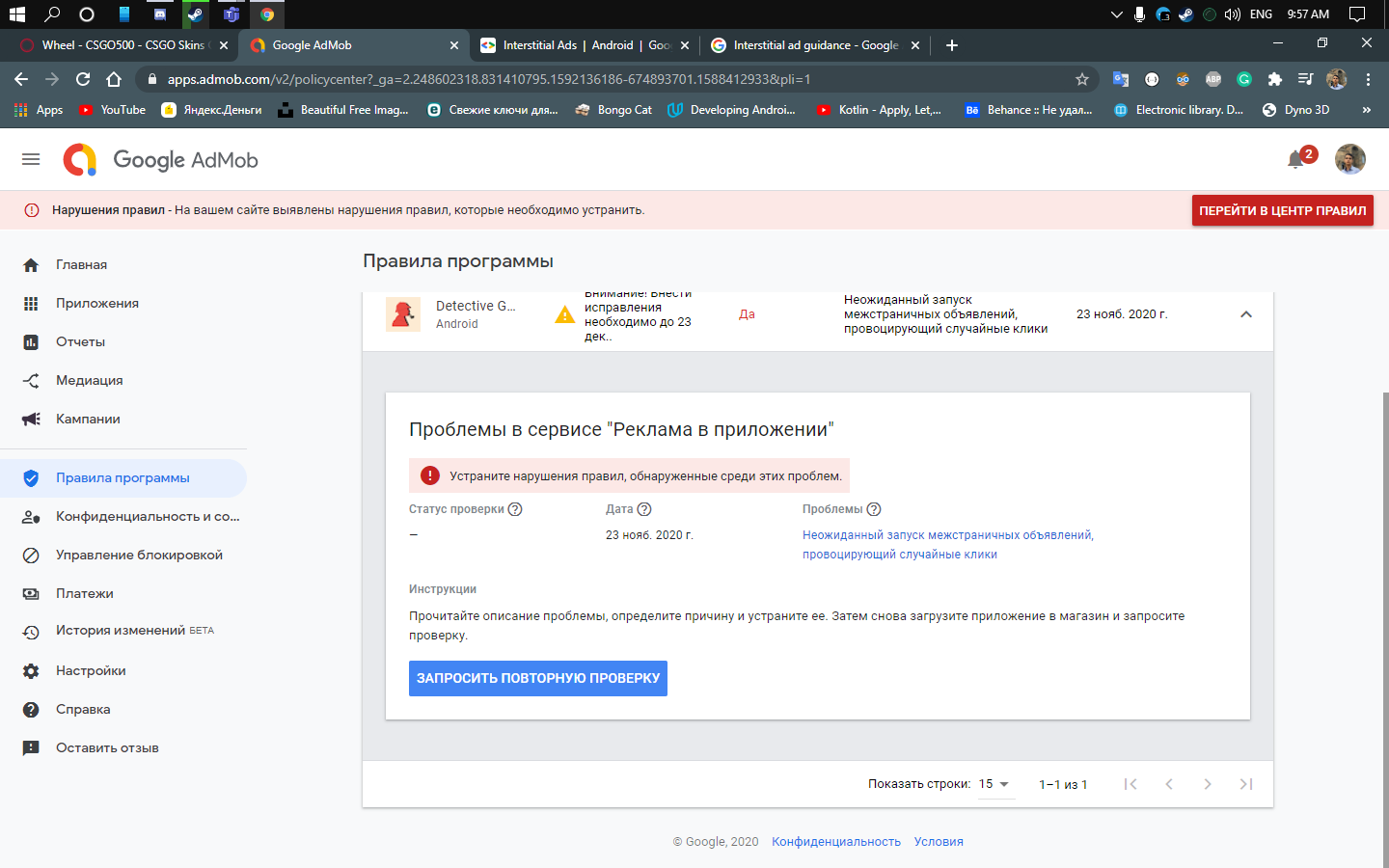The image size is (1389, 868).
Task: Click help icon next to Статус проверки
Action: pyautogui.click(x=515, y=509)
